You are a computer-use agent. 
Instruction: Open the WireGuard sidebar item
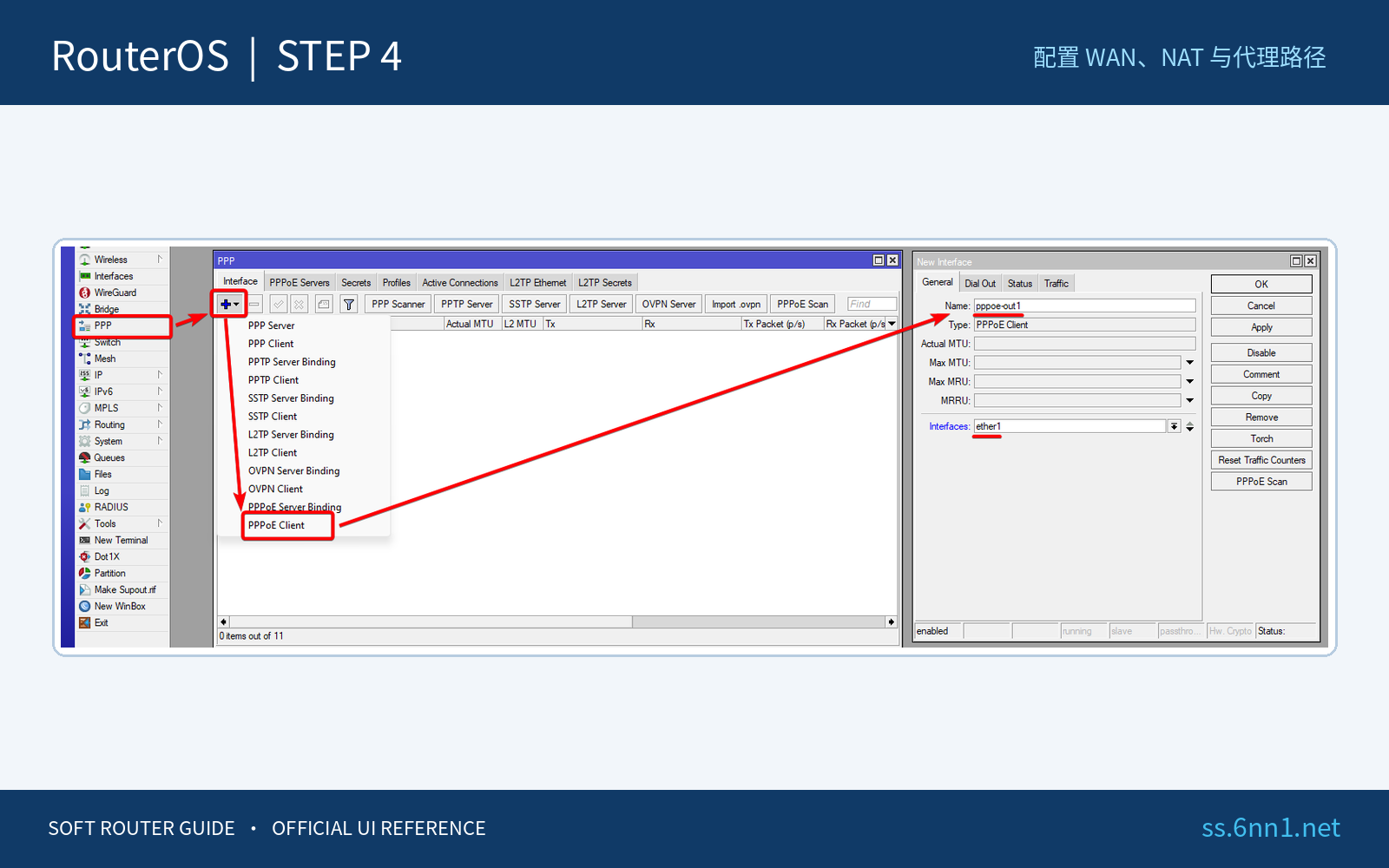(x=122, y=293)
